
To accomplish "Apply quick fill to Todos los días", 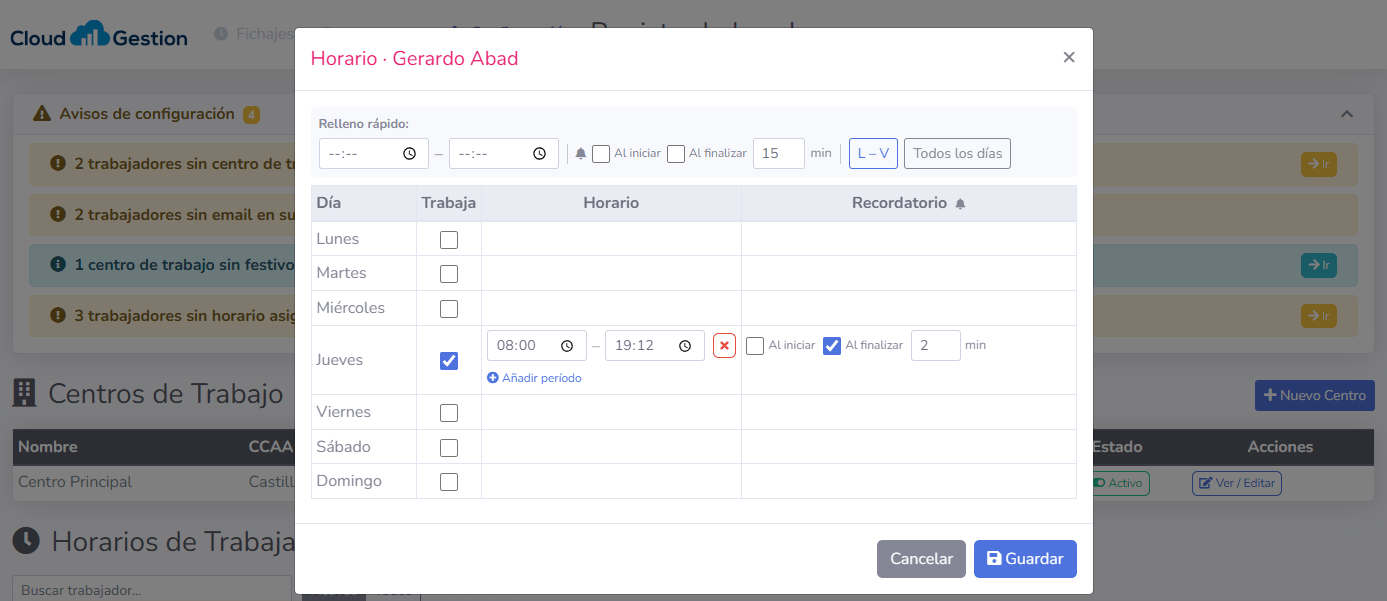I will (x=957, y=153).
